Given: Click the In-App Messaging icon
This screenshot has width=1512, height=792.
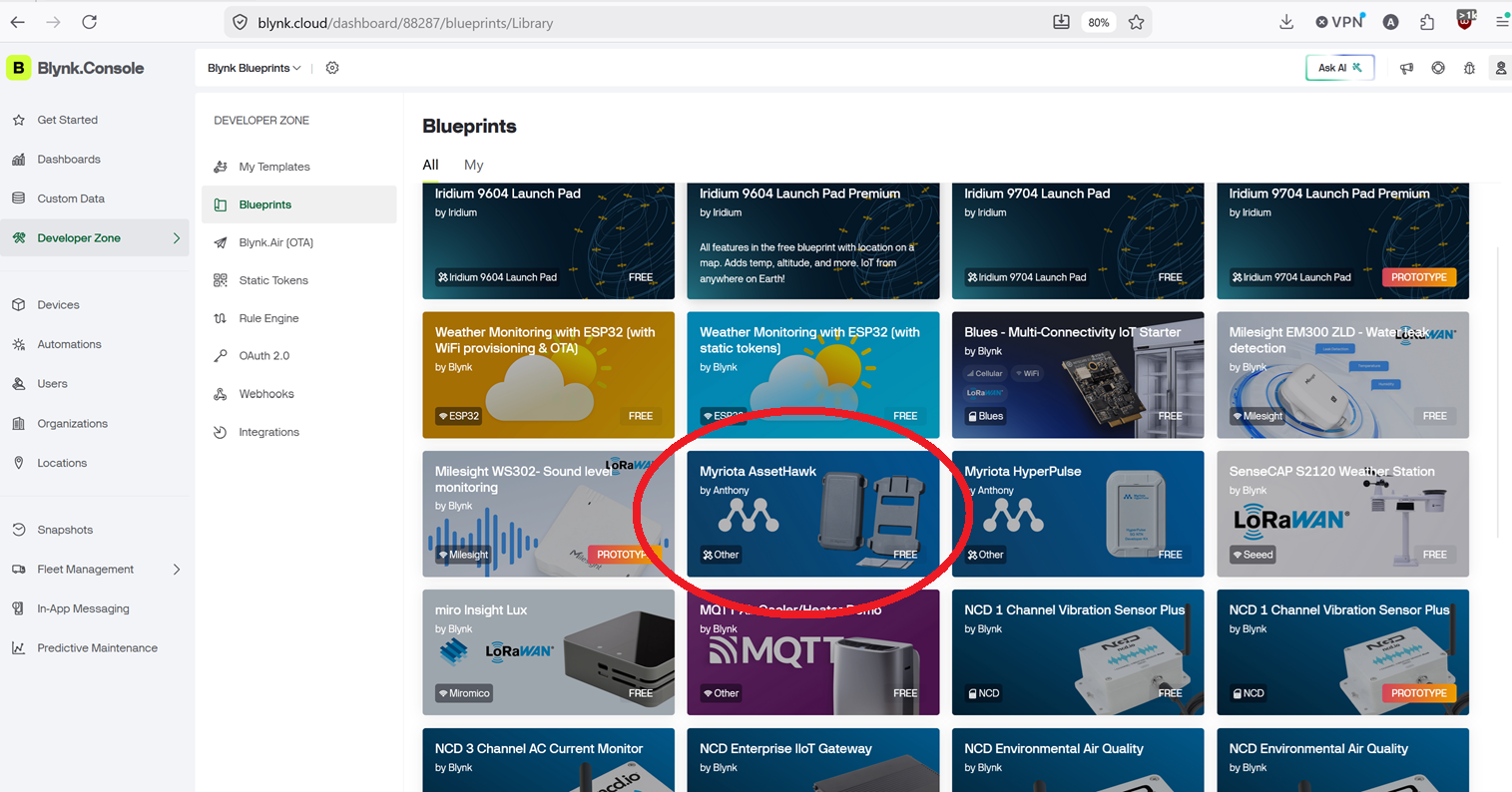Looking at the screenshot, I should 19,608.
